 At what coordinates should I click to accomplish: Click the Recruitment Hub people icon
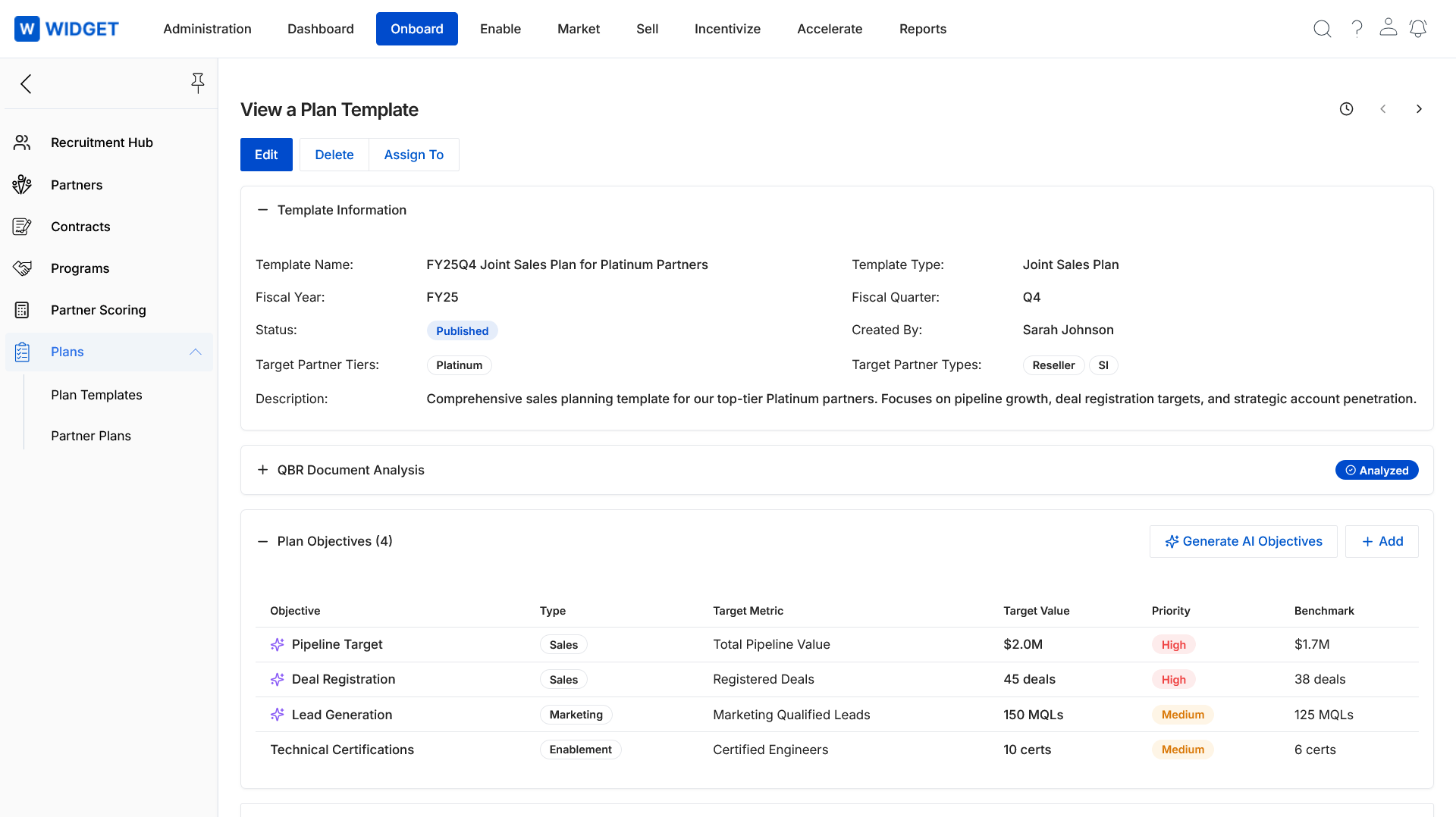coord(22,142)
